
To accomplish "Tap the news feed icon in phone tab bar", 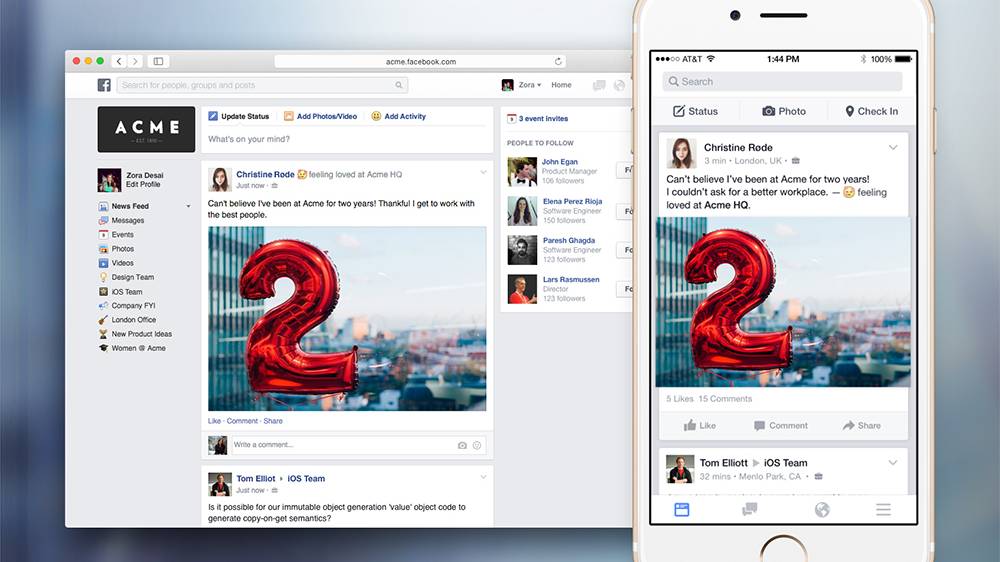I will [682, 510].
